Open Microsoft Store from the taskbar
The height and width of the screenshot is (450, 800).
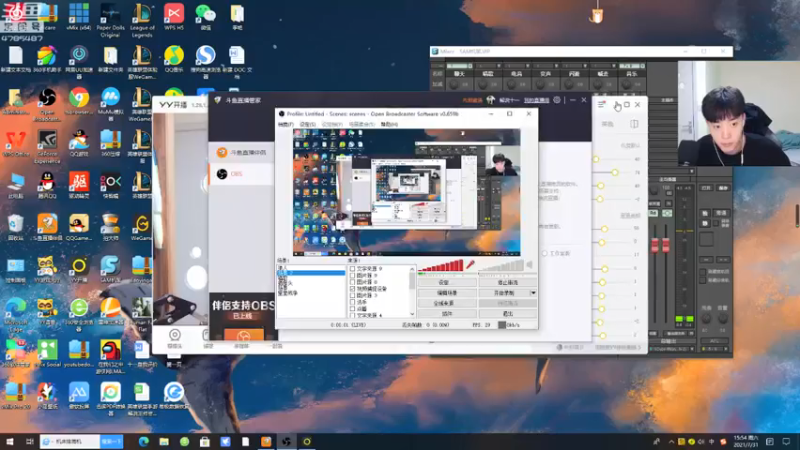tap(205, 441)
